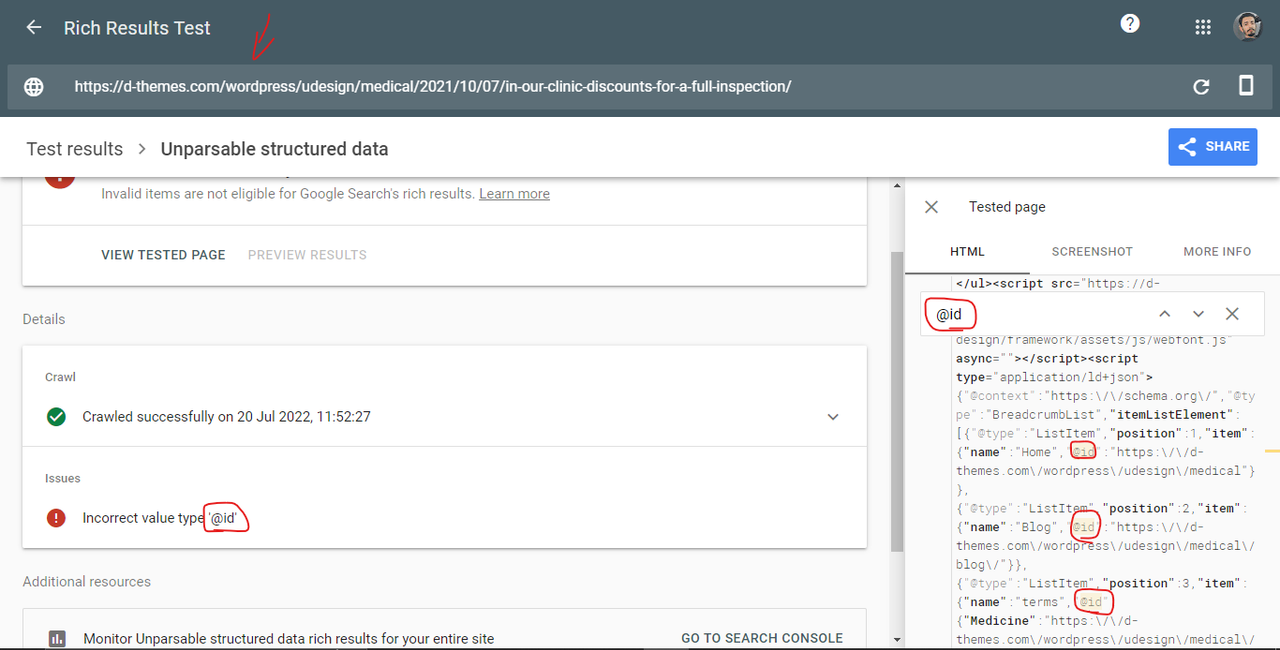The image size is (1280, 650).
Task: Edit the tested URL field
Action: tap(432, 87)
